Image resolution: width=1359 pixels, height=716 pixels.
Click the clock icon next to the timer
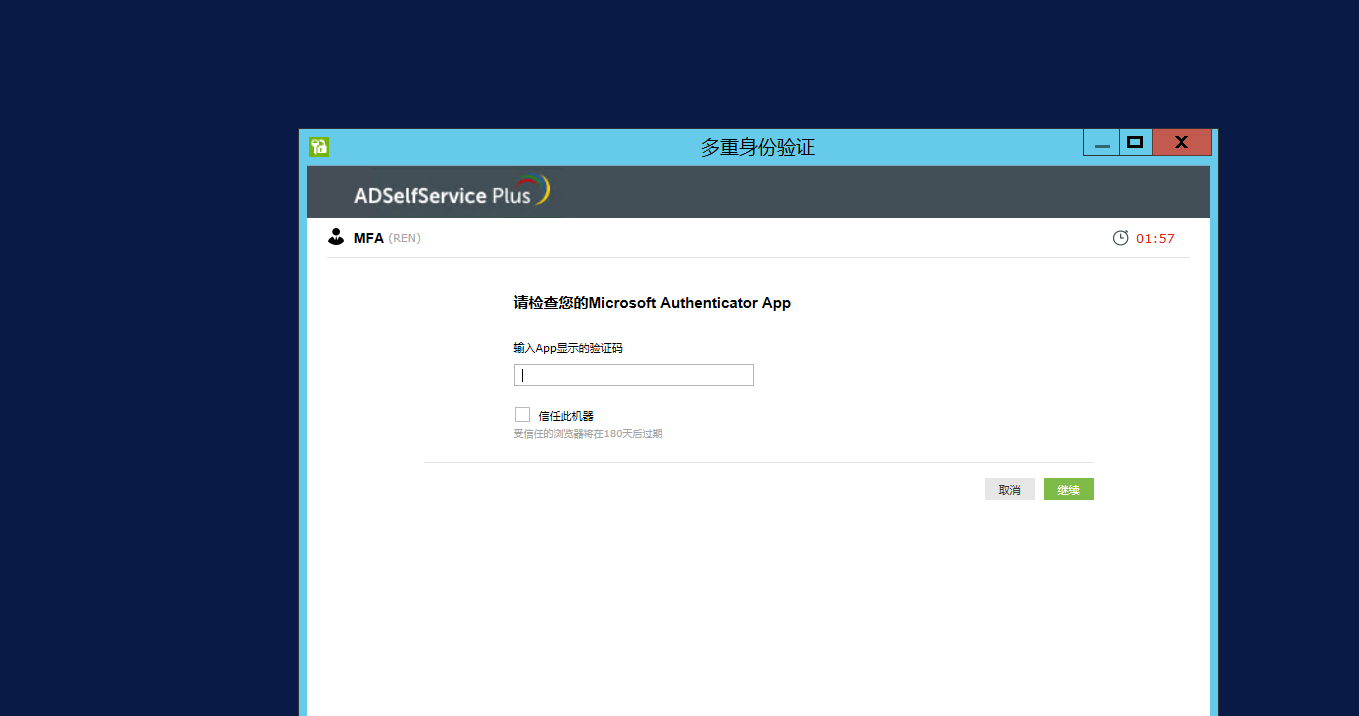click(x=1120, y=238)
